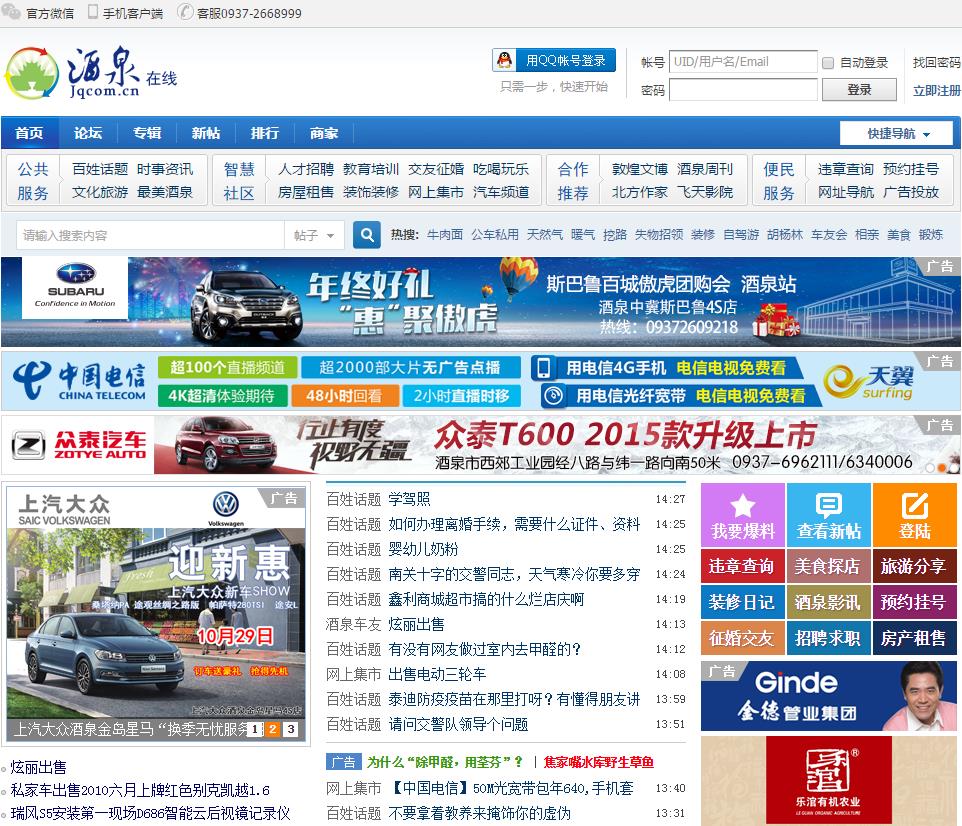Click the 征婚交友 tile
This screenshot has width=962, height=826.
pyautogui.click(x=742, y=638)
